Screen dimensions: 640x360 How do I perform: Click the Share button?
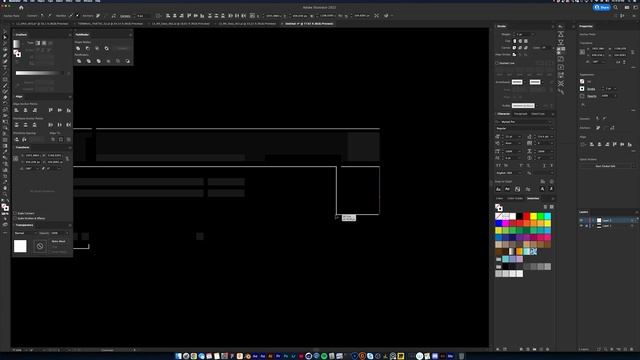point(602,7)
